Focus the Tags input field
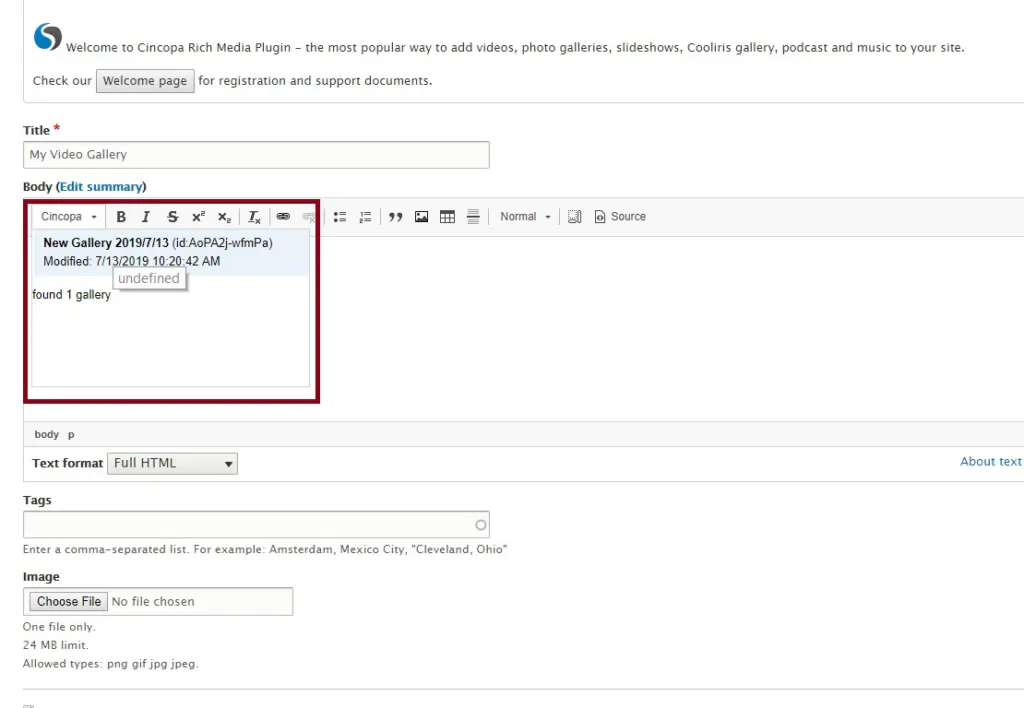 point(256,524)
